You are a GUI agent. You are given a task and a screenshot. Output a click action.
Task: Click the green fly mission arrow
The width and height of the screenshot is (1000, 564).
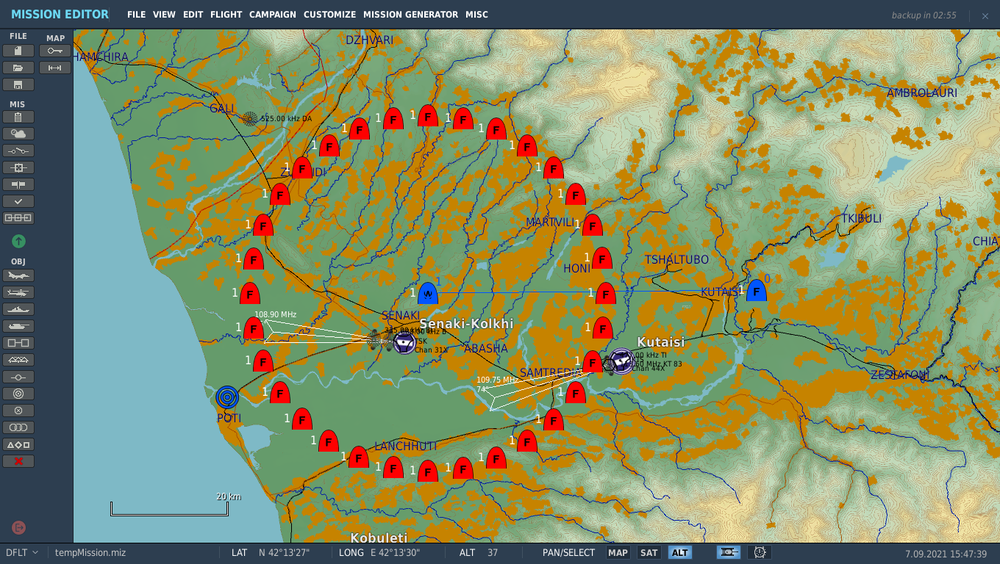pyautogui.click(x=18, y=241)
